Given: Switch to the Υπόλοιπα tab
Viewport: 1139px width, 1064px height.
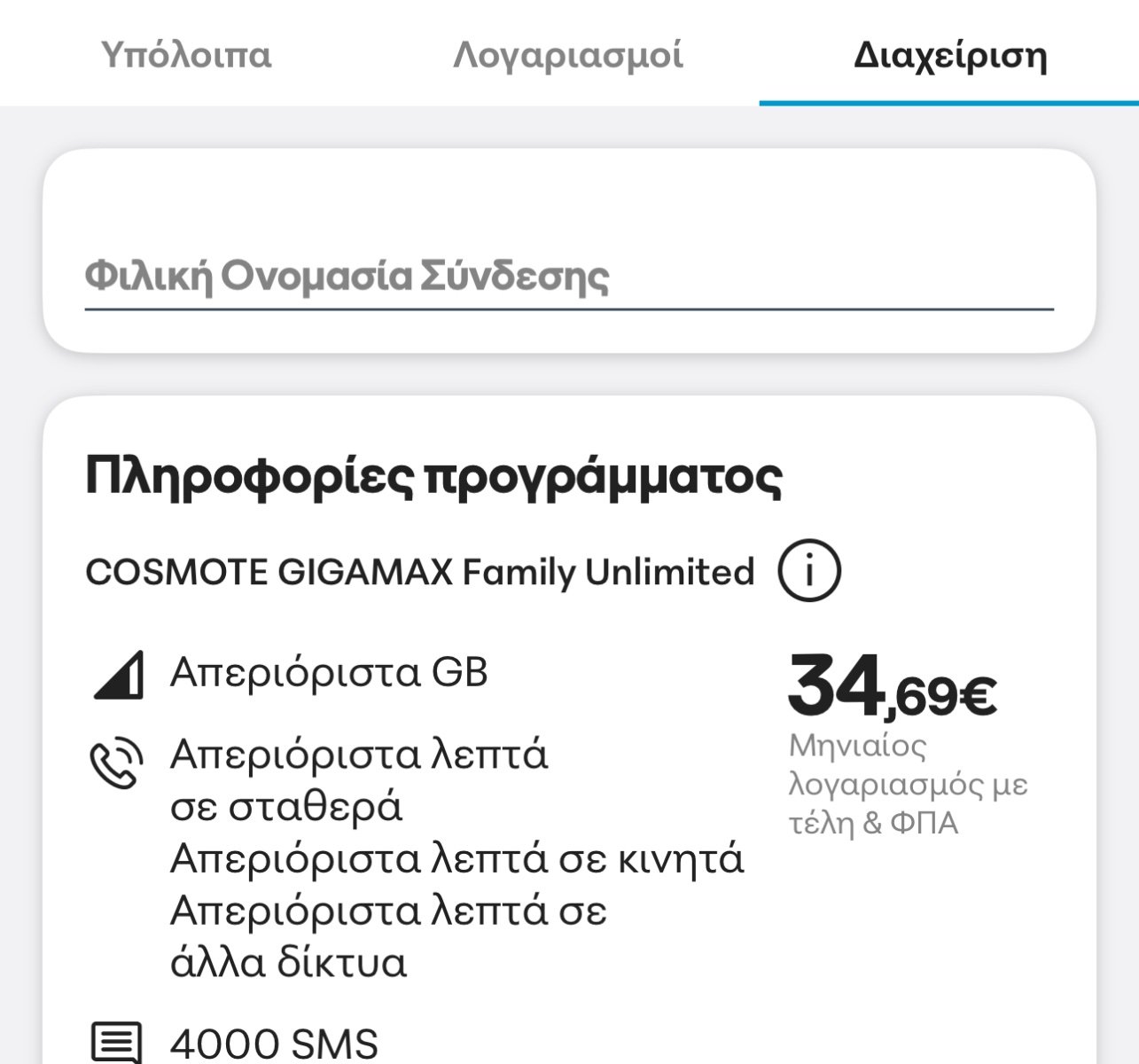Looking at the screenshot, I should (186, 55).
